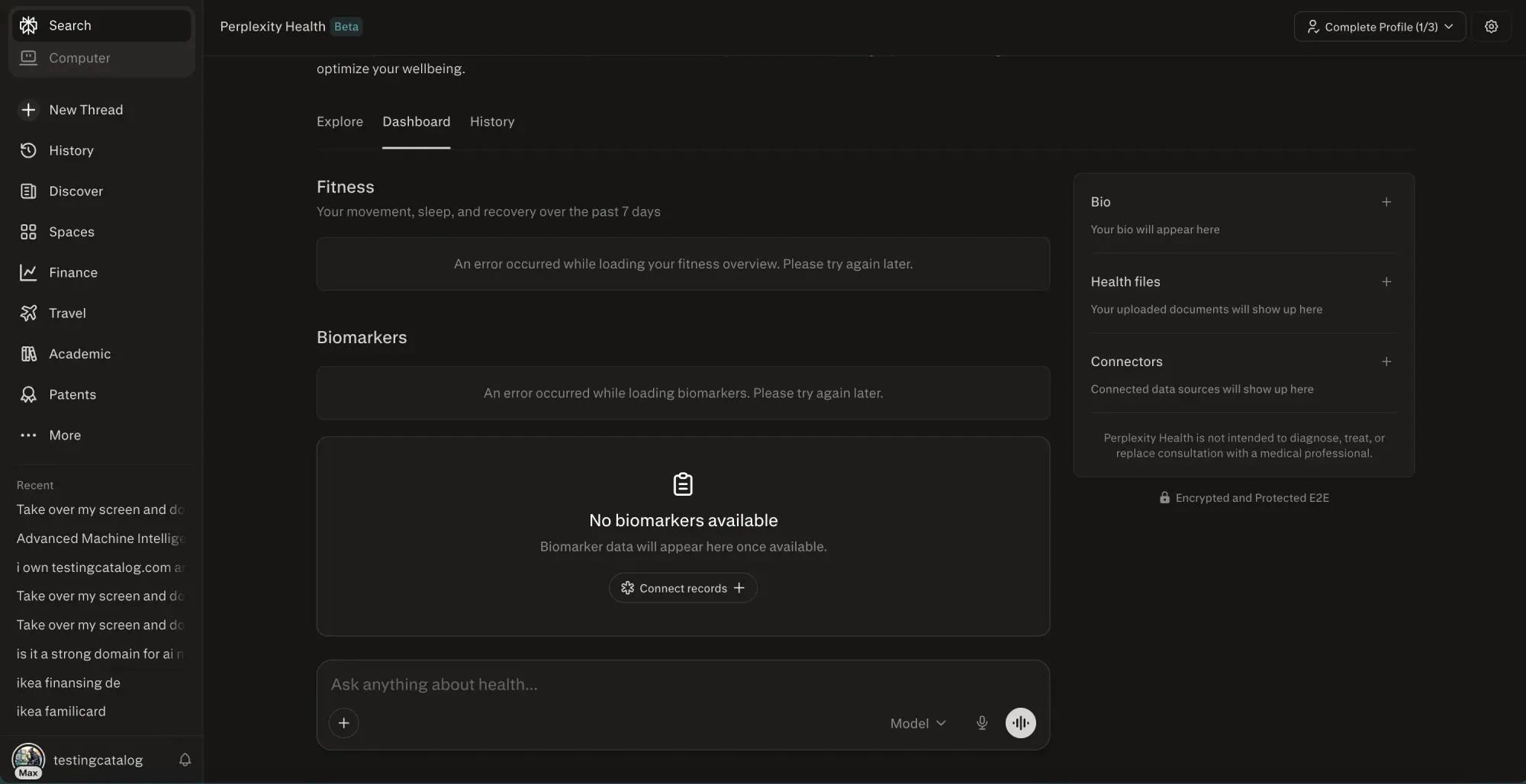The width and height of the screenshot is (1526, 784).
Task: Click the Connect records button
Action: click(x=682, y=587)
